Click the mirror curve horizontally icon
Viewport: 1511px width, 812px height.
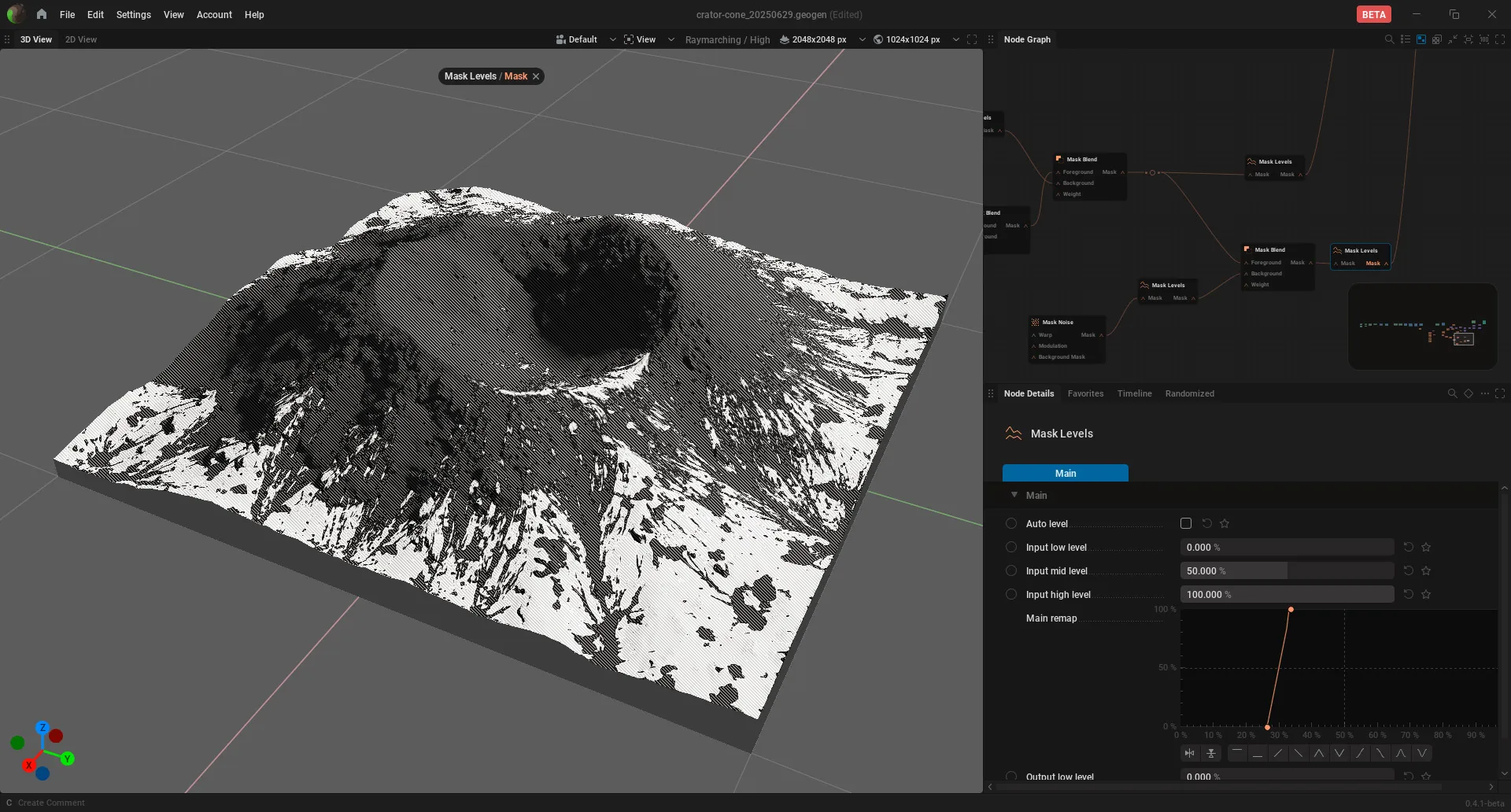1190,753
